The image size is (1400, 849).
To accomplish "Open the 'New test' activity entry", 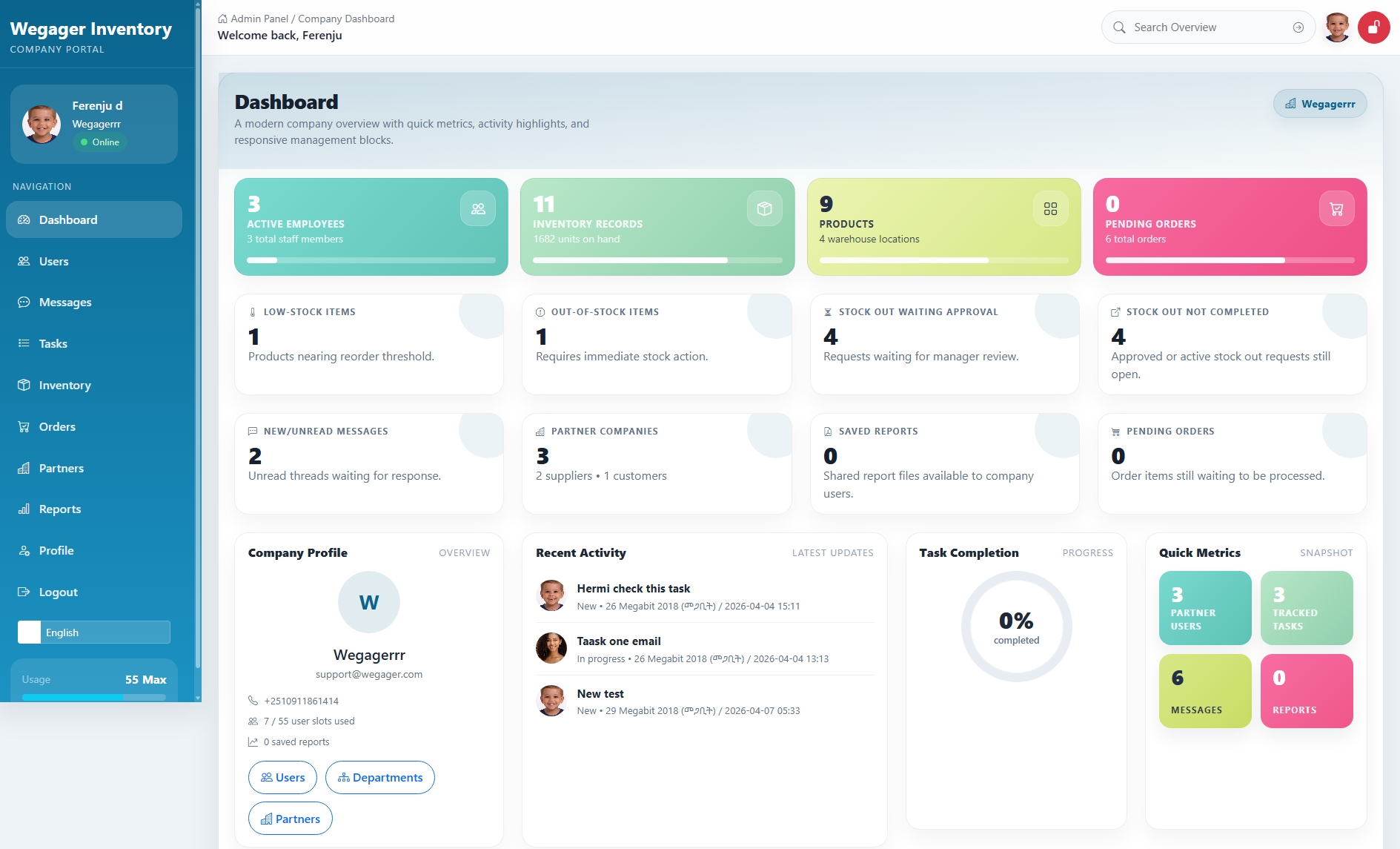I will point(705,701).
